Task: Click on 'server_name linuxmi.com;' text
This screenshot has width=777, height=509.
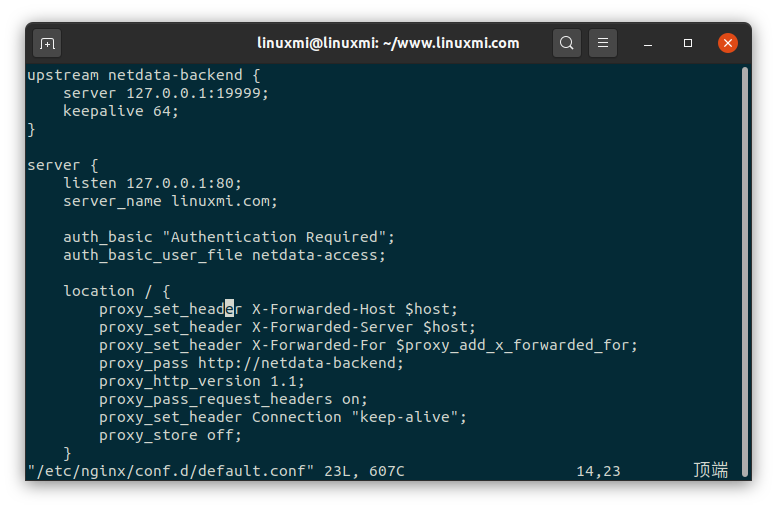Action: click(170, 201)
